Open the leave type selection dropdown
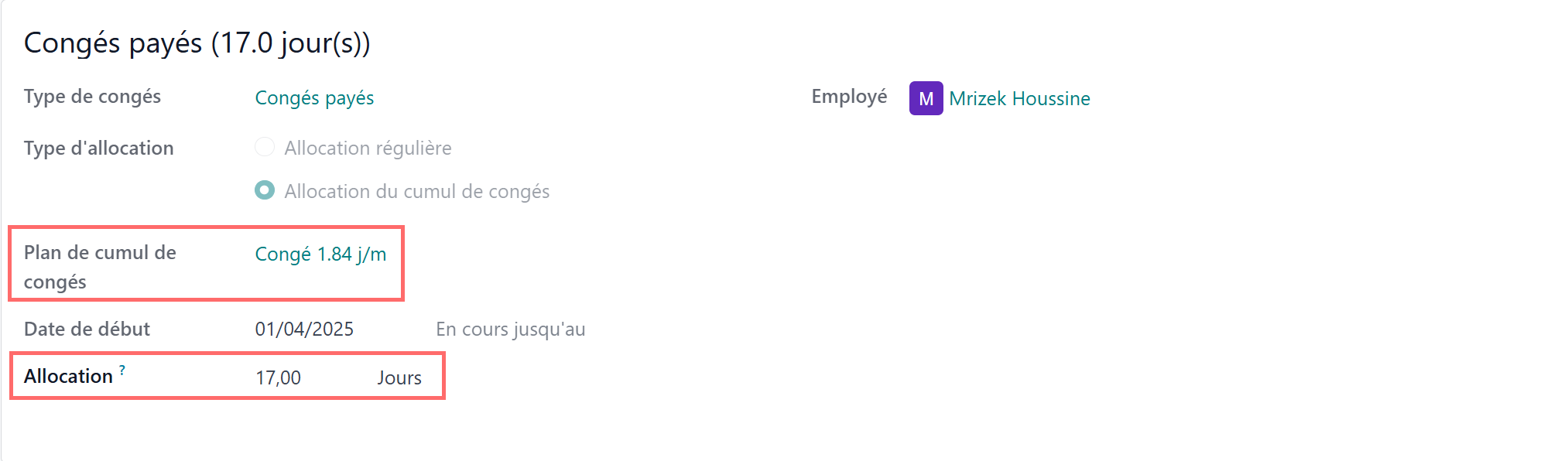Image resolution: width=1568 pixels, height=461 pixels. tap(314, 97)
